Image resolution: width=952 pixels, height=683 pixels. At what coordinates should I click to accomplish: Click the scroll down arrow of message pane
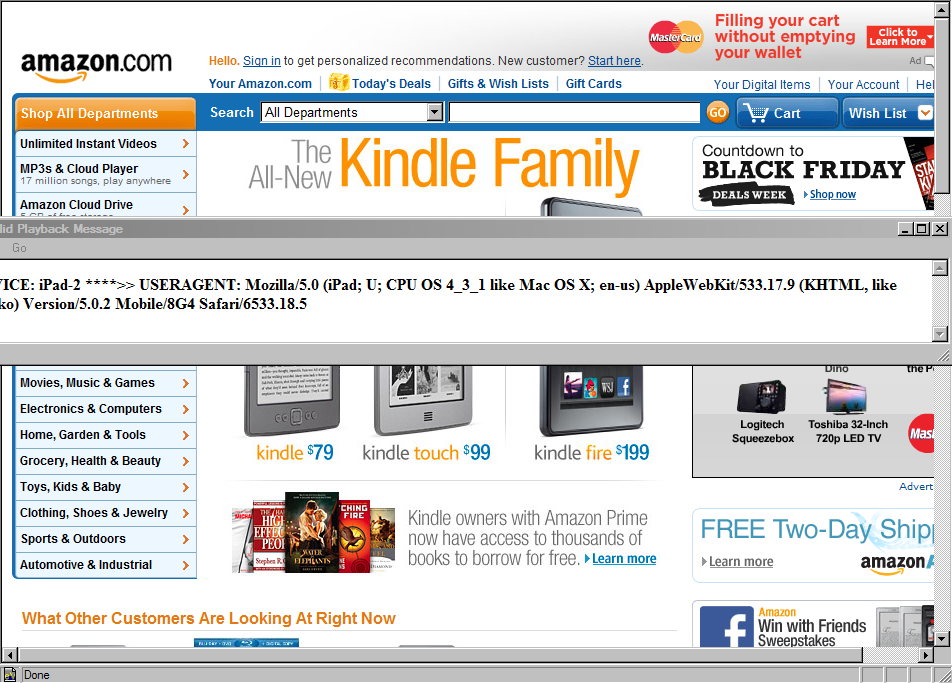coord(940,334)
